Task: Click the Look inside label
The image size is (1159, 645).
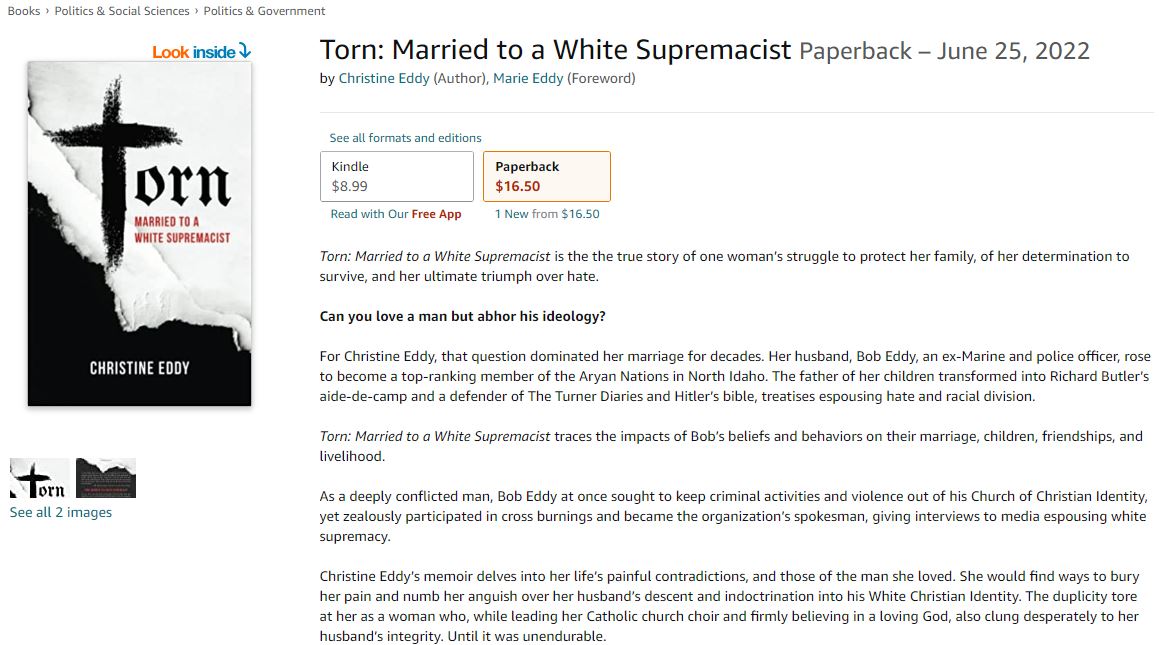Action: [194, 52]
